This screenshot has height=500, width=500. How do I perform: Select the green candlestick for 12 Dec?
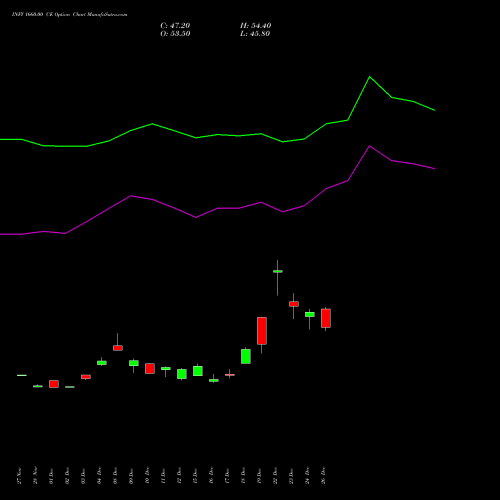(x=182, y=374)
